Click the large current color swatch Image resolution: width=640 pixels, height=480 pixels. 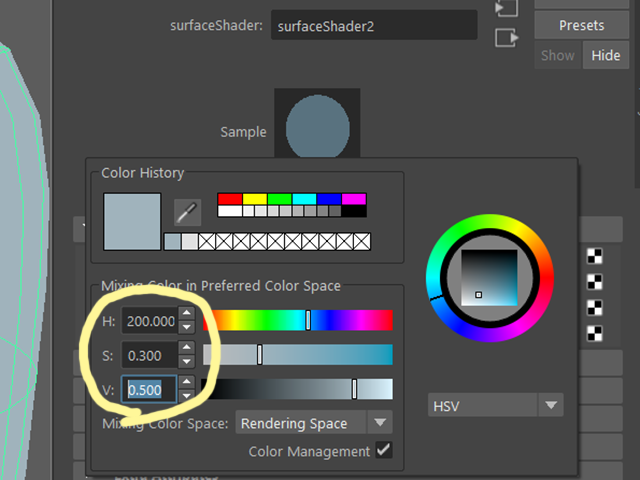point(132,222)
